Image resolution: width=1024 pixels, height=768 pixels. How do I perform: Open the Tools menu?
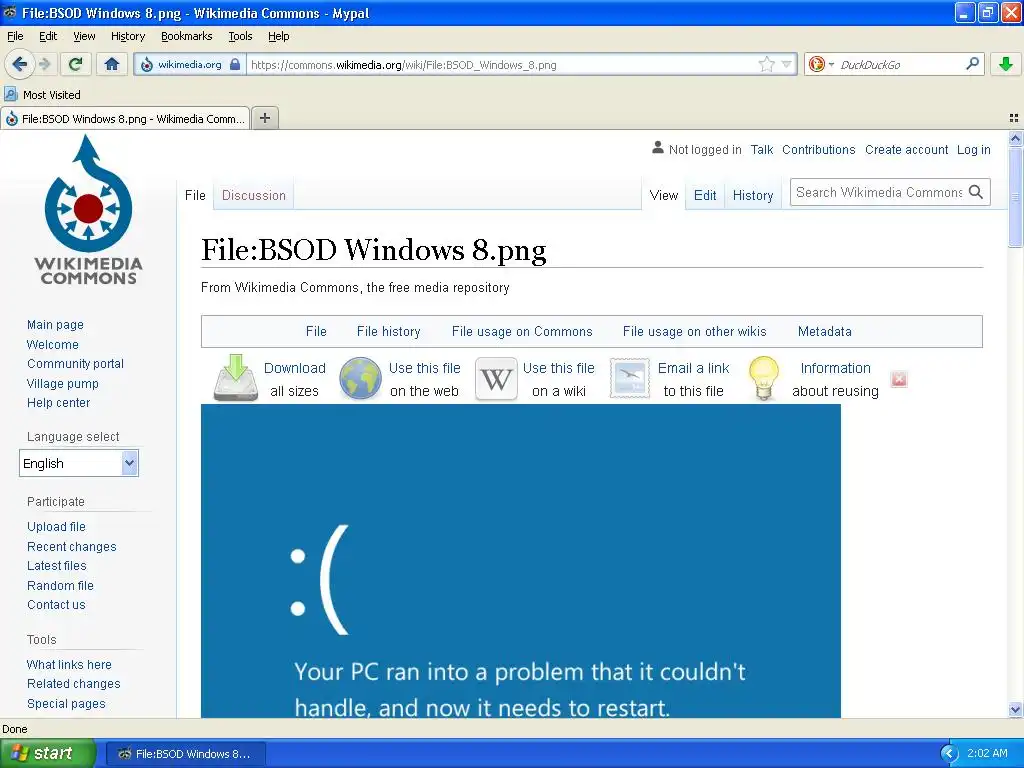click(240, 37)
